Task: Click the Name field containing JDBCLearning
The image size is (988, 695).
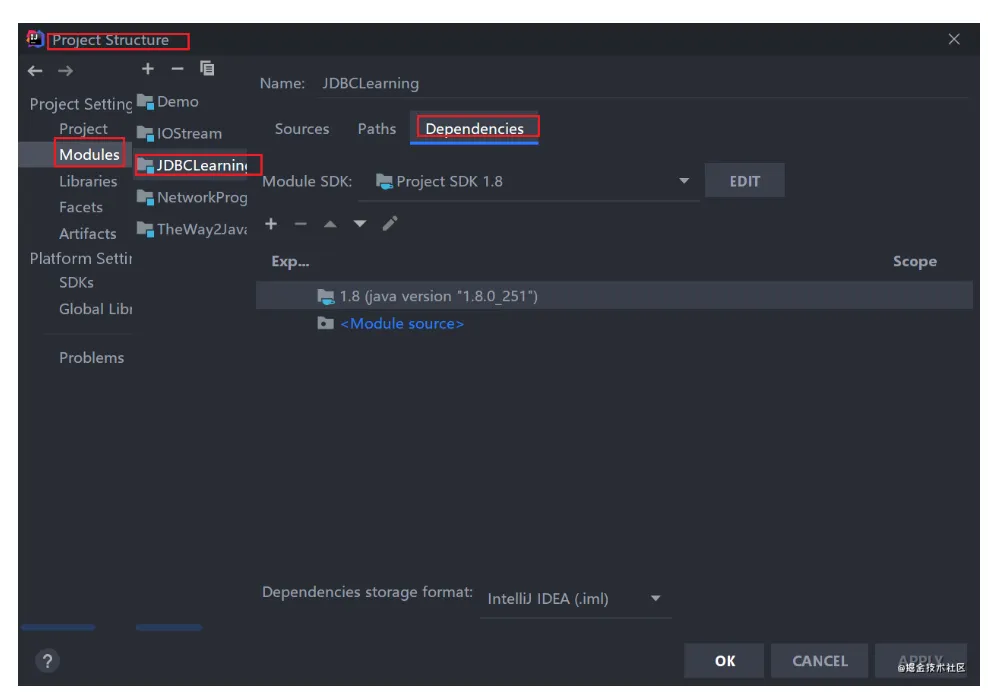Action: (x=645, y=84)
